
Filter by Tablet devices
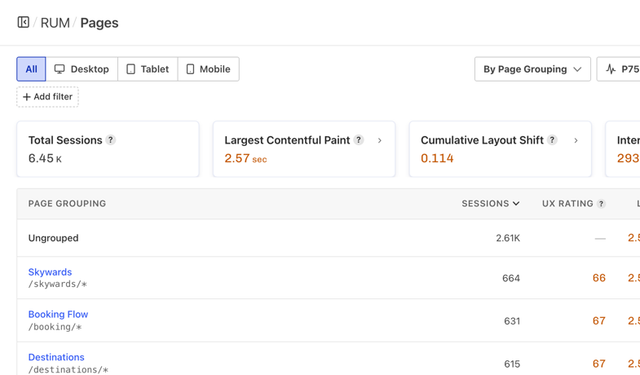(x=148, y=69)
